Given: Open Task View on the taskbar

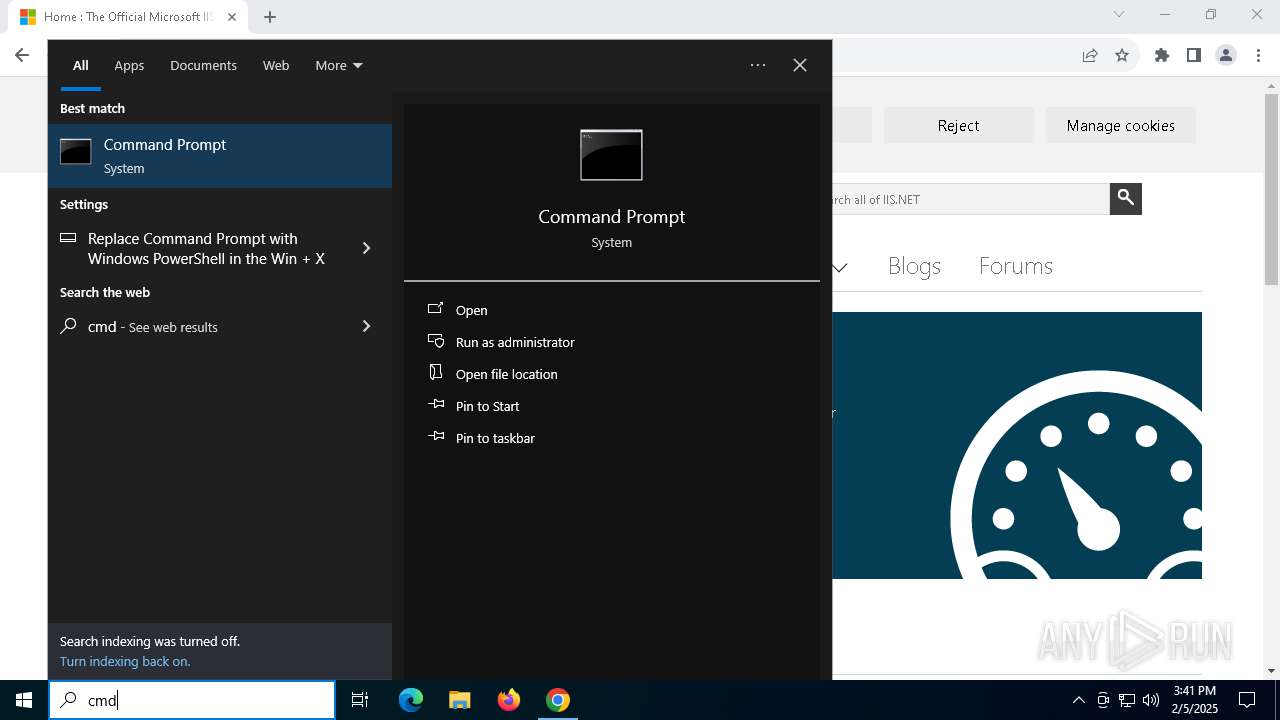Looking at the screenshot, I should (x=360, y=700).
